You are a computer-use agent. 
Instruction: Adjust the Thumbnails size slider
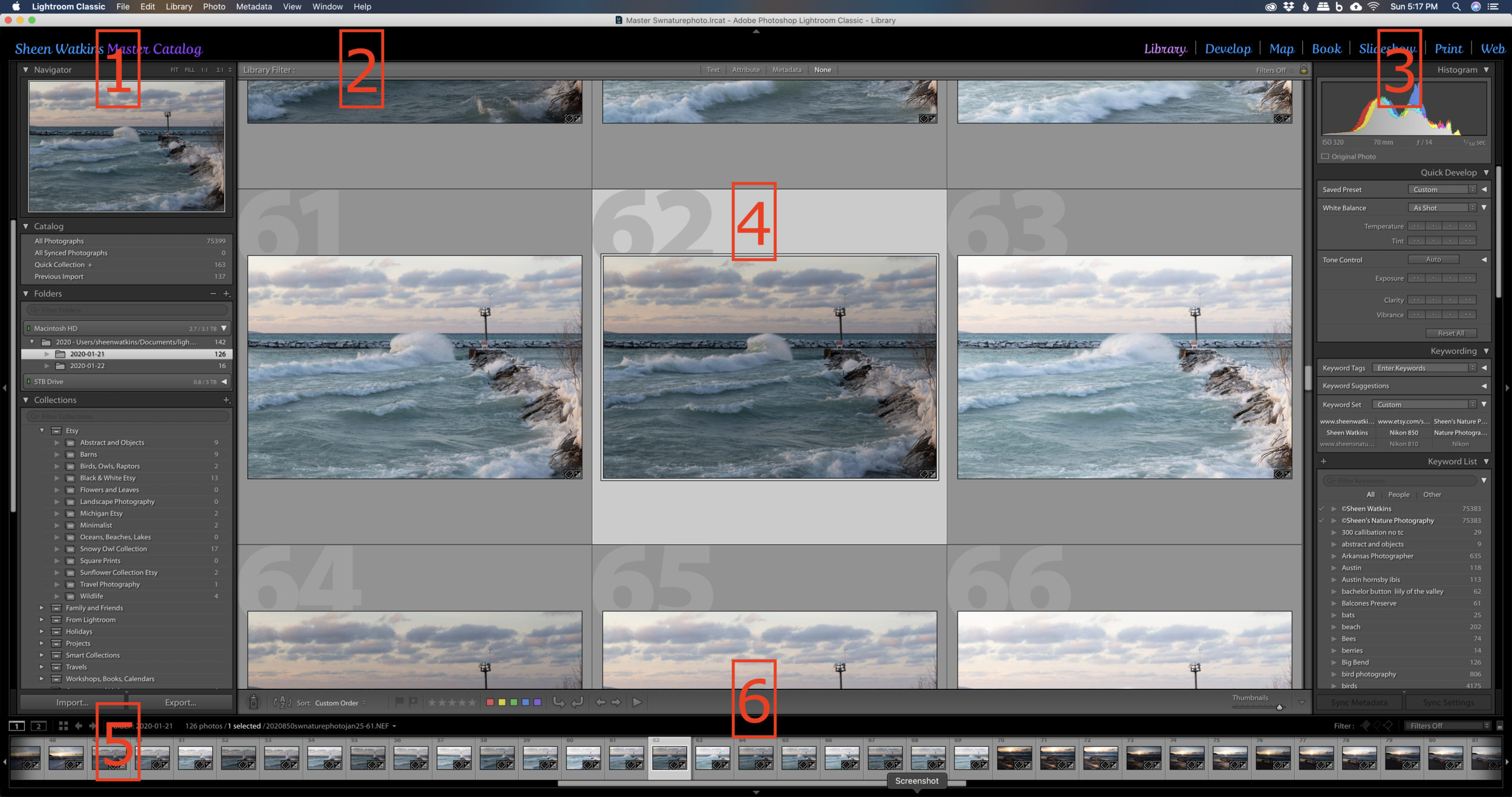point(1279,707)
